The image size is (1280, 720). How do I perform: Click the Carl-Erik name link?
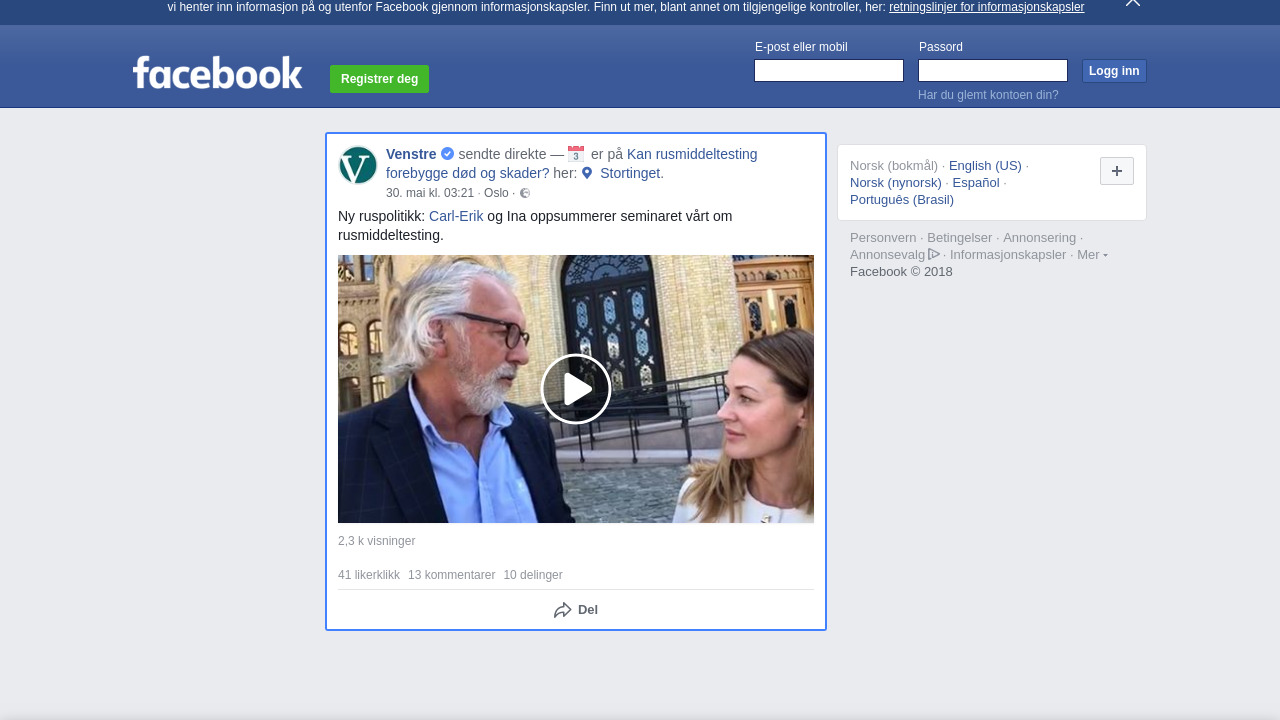click(456, 216)
